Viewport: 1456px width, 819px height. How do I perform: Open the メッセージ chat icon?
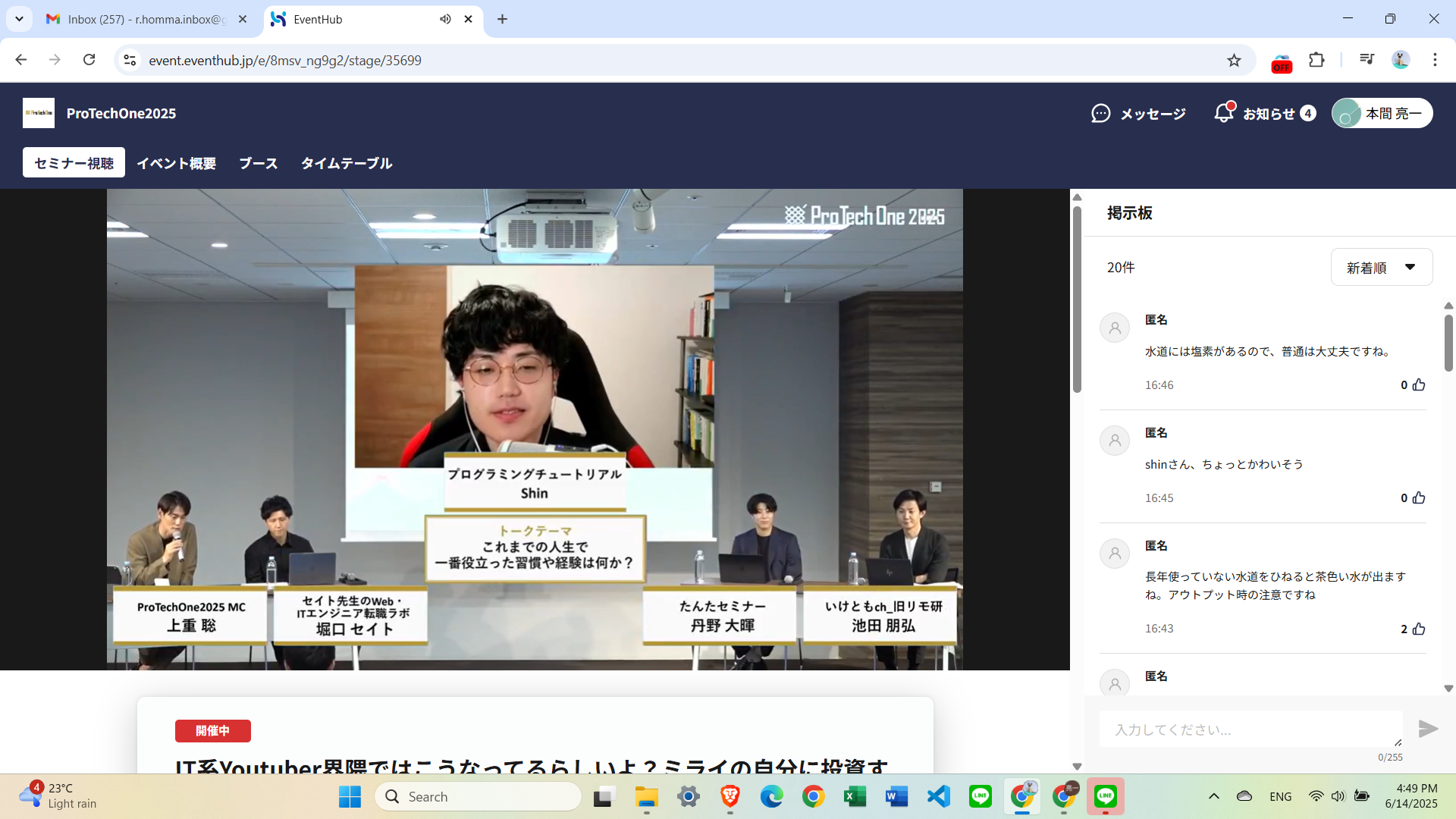pyautogui.click(x=1100, y=114)
